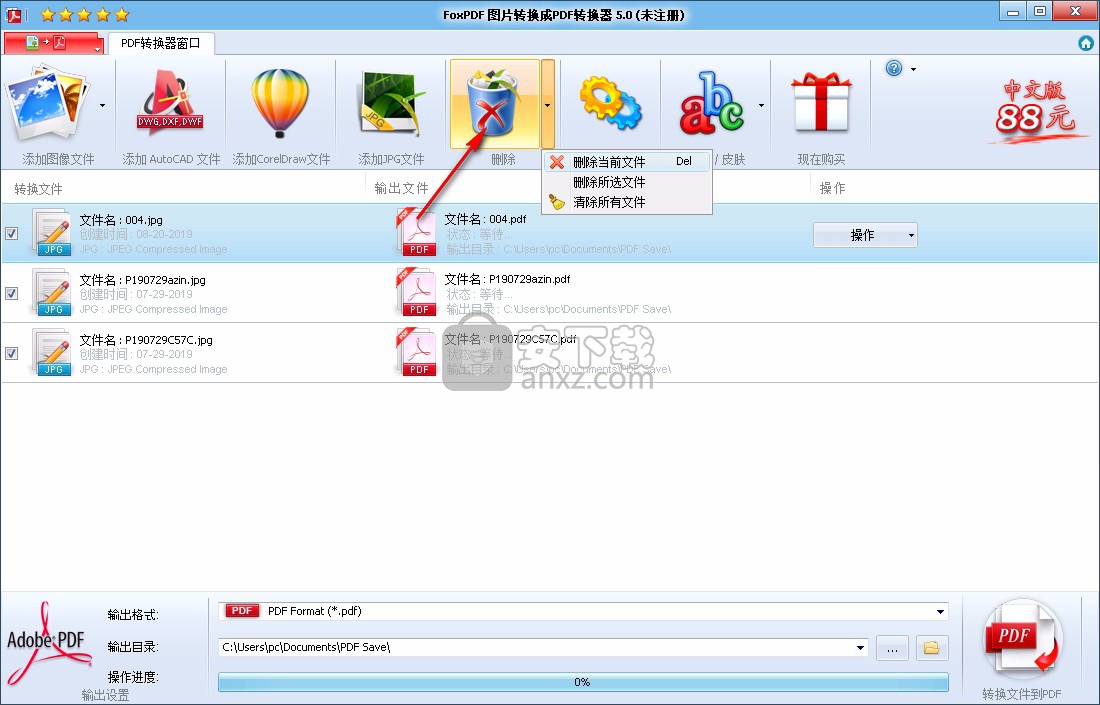This screenshot has height=705, width=1100.
Task: Select 清除所有文件 menu entry
Action: click(x=627, y=202)
